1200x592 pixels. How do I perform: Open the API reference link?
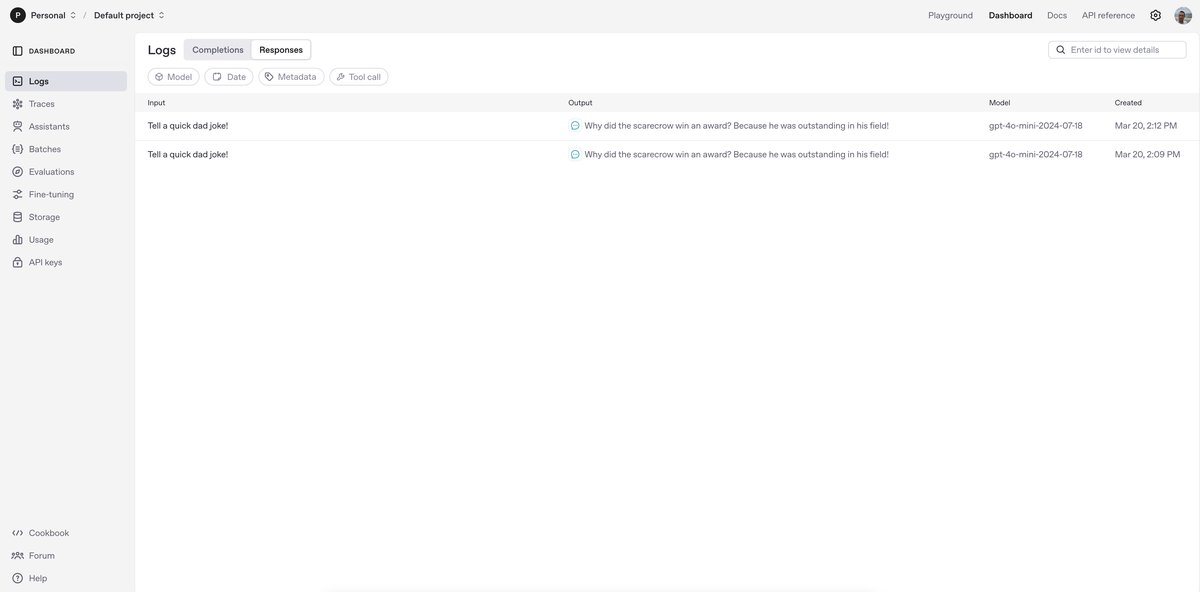(x=1108, y=15)
